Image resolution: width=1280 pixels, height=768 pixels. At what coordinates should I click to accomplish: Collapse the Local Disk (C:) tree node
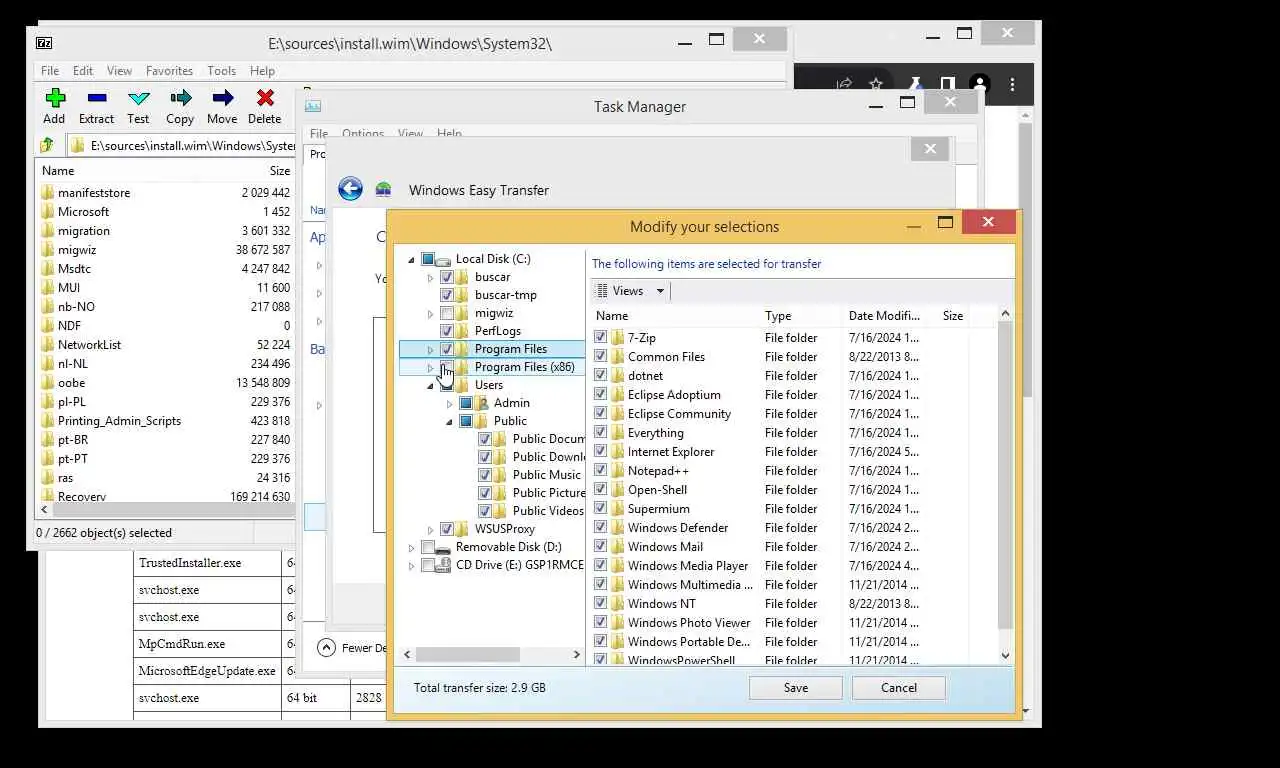click(x=411, y=259)
